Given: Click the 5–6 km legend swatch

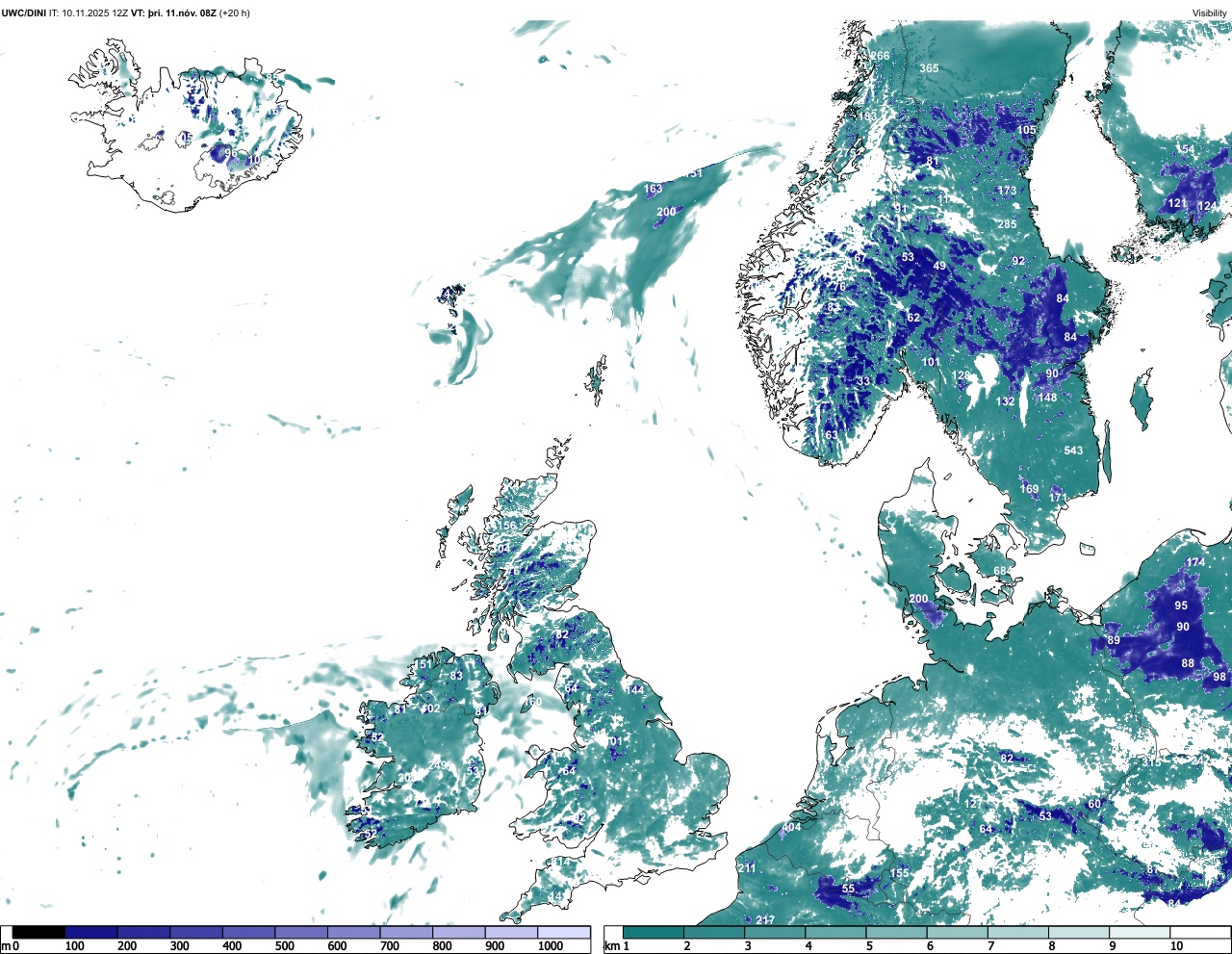Looking at the screenshot, I should tap(896, 932).
